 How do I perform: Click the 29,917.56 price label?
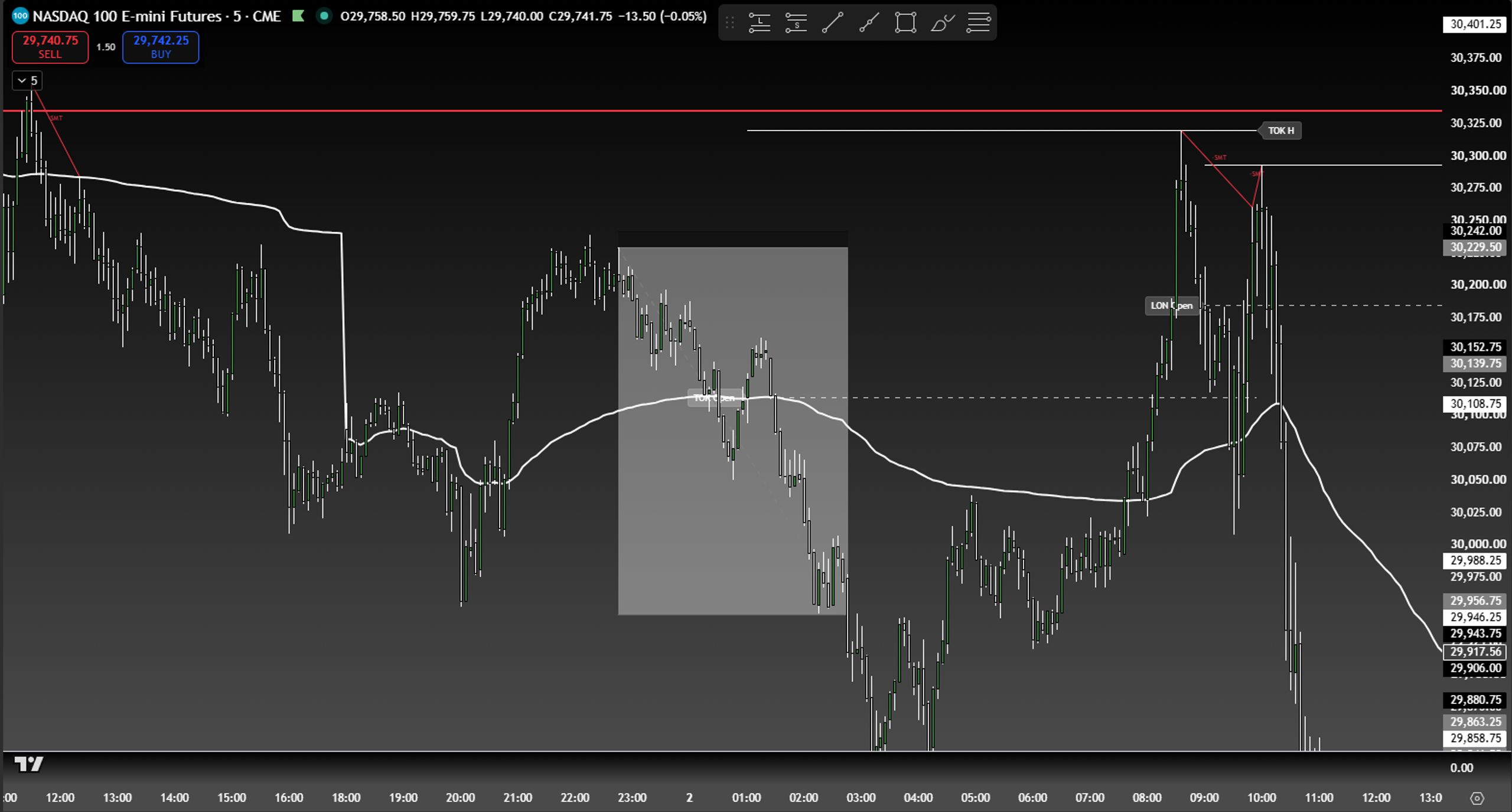point(1475,652)
